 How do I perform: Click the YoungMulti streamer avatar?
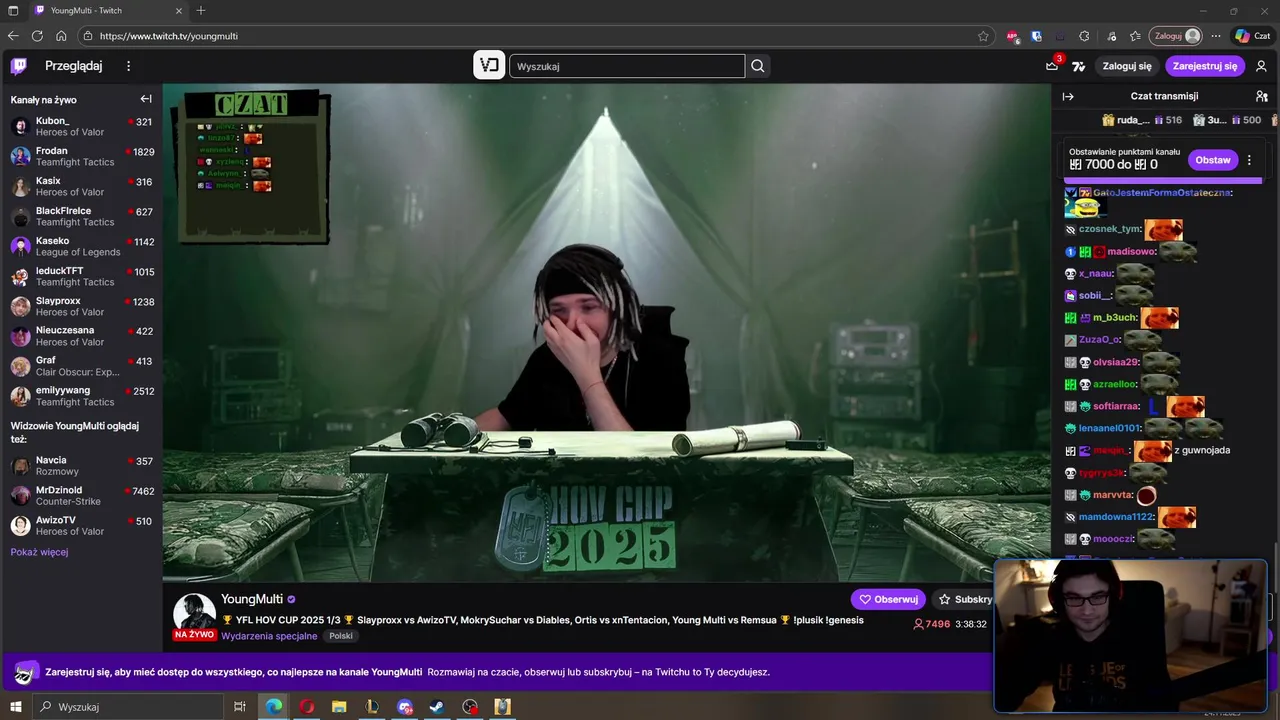(195, 614)
